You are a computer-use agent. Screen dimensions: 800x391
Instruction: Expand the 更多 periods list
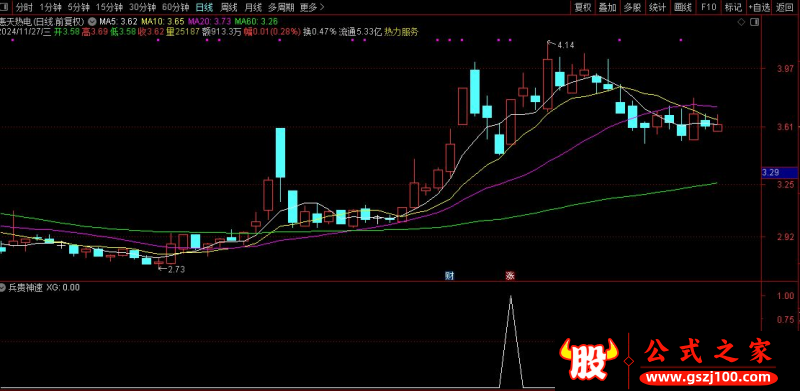point(312,7)
